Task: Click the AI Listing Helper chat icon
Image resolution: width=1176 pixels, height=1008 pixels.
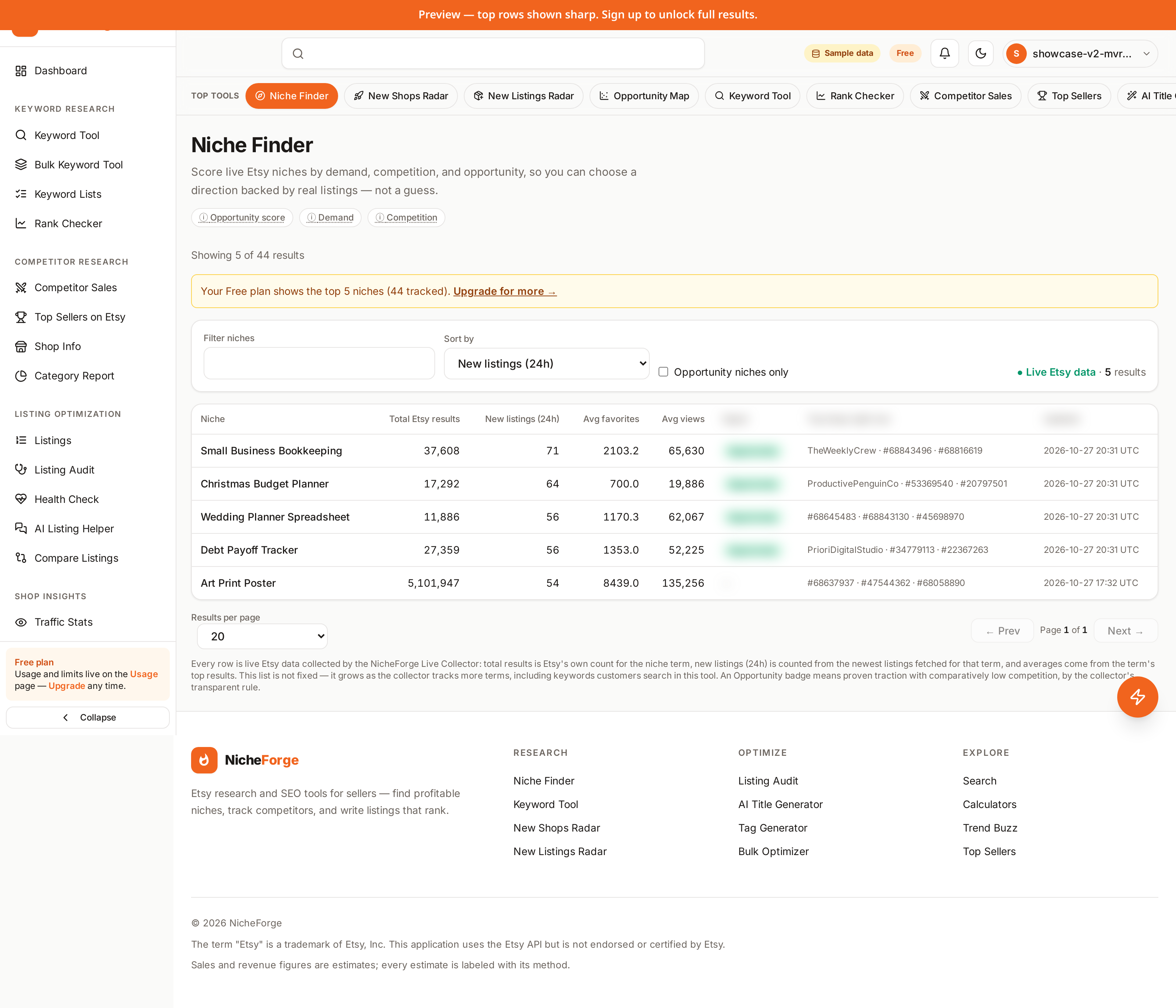Action: coord(21,529)
